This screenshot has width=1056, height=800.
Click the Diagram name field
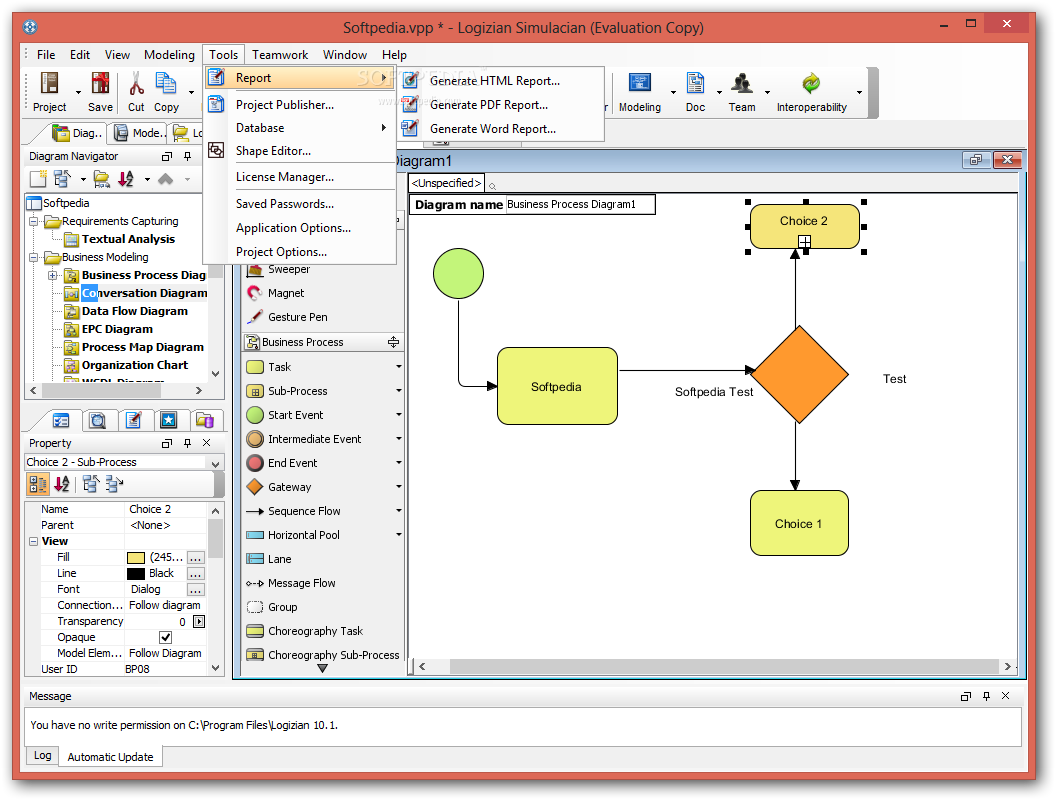pos(579,205)
